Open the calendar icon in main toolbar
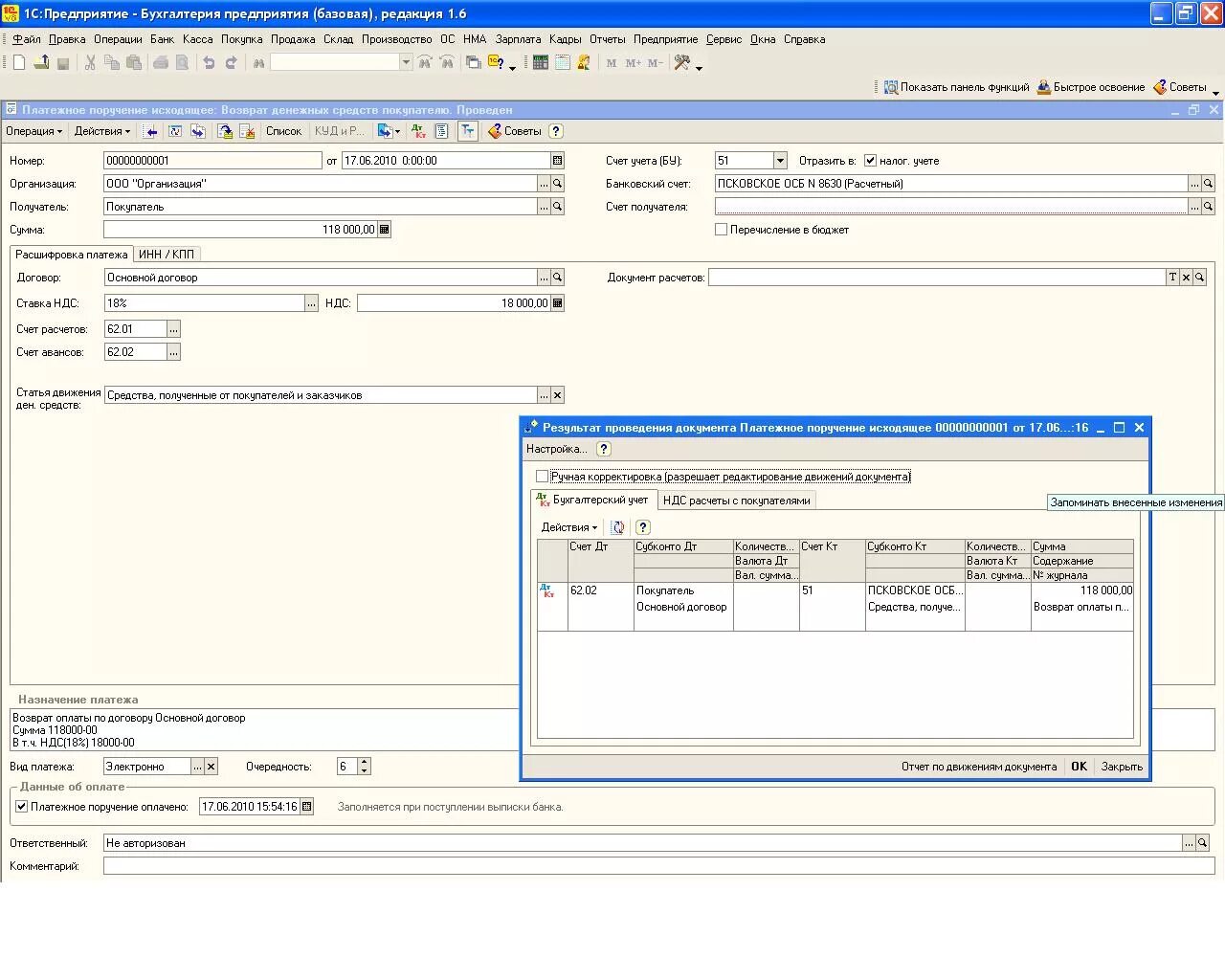Screen dimensions: 1225x980 [x=563, y=62]
